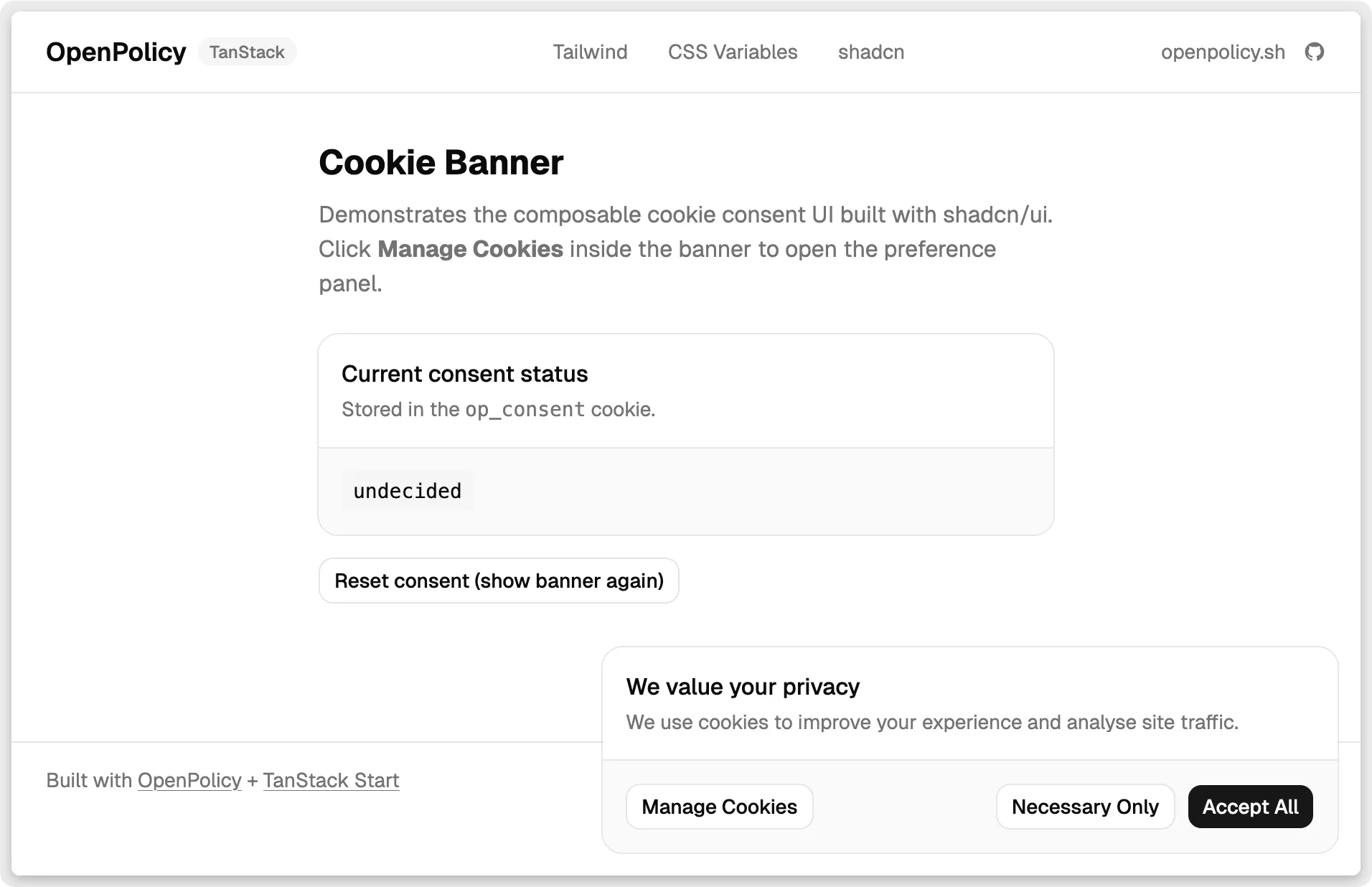Click the GitHub icon in the header
Image resolution: width=1372 pixels, height=887 pixels.
1316,52
